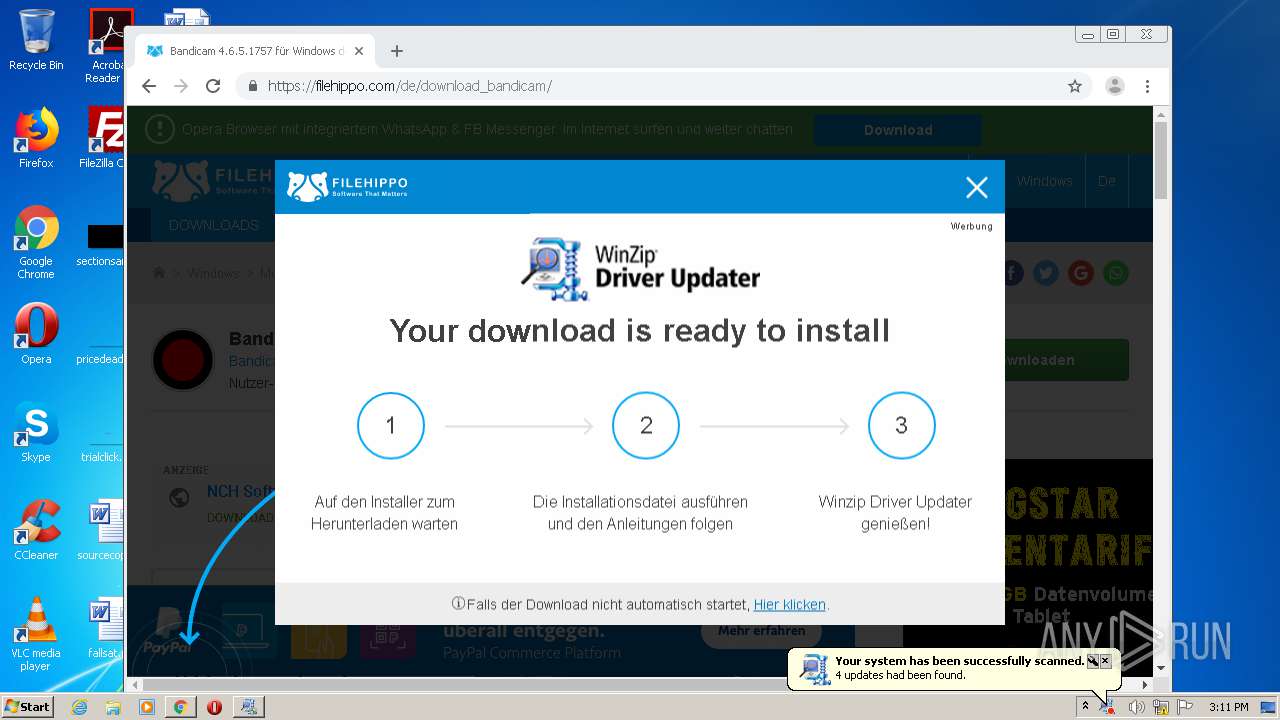Open the De language selector
Screen dimensions: 1280x720
pyautogui.click(x=1107, y=181)
